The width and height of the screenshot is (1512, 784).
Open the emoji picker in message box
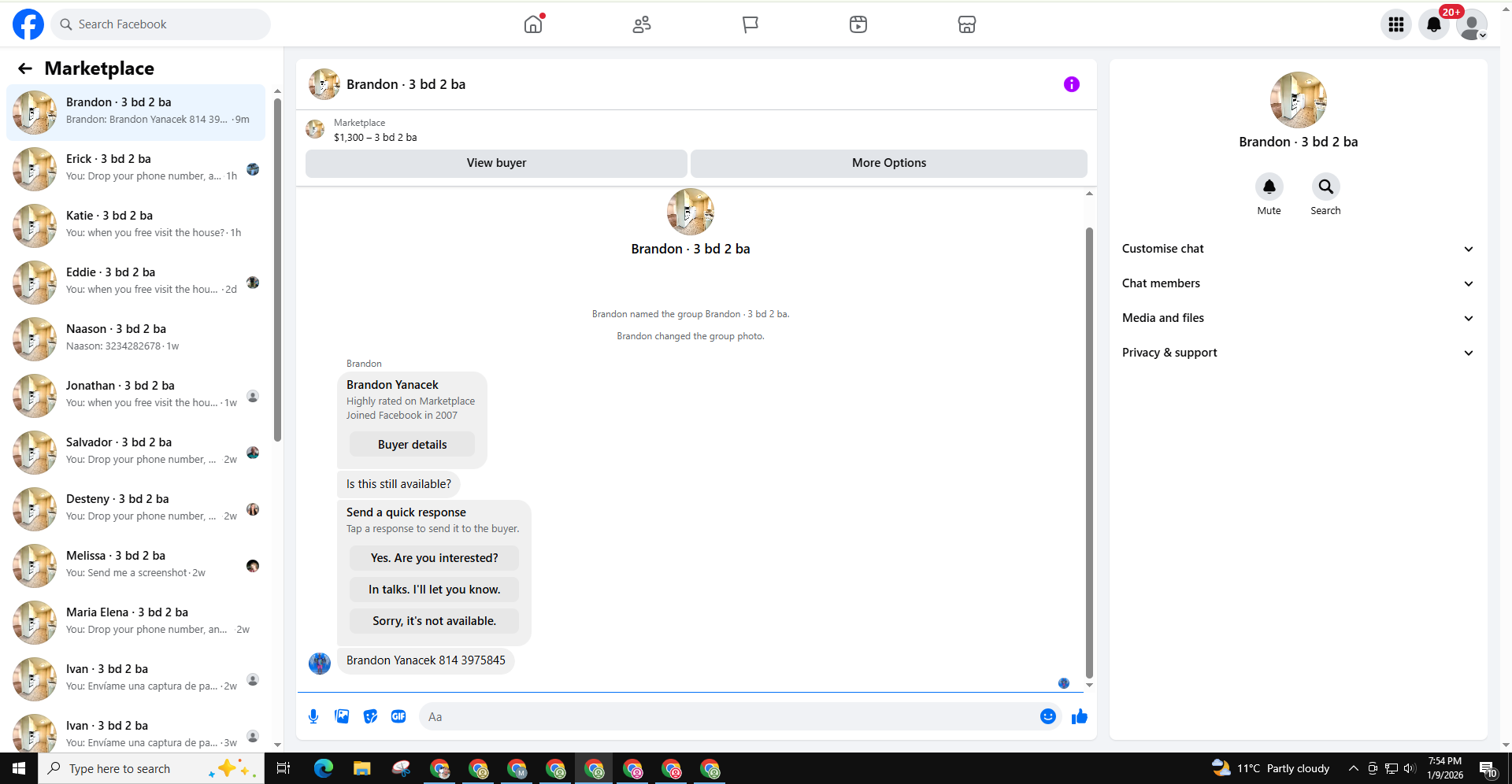point(1048,716)
